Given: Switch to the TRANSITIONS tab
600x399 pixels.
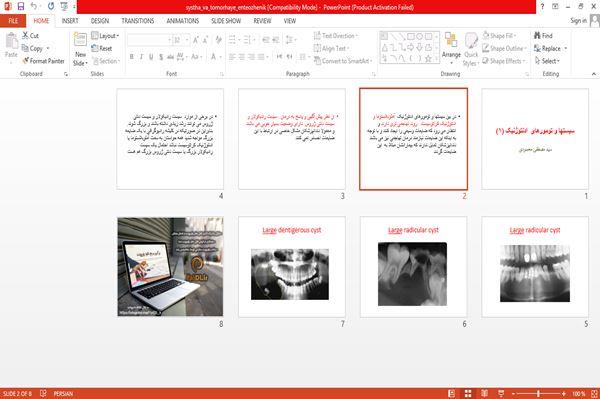Looking at the screenshot, I should tap(138, 21).
